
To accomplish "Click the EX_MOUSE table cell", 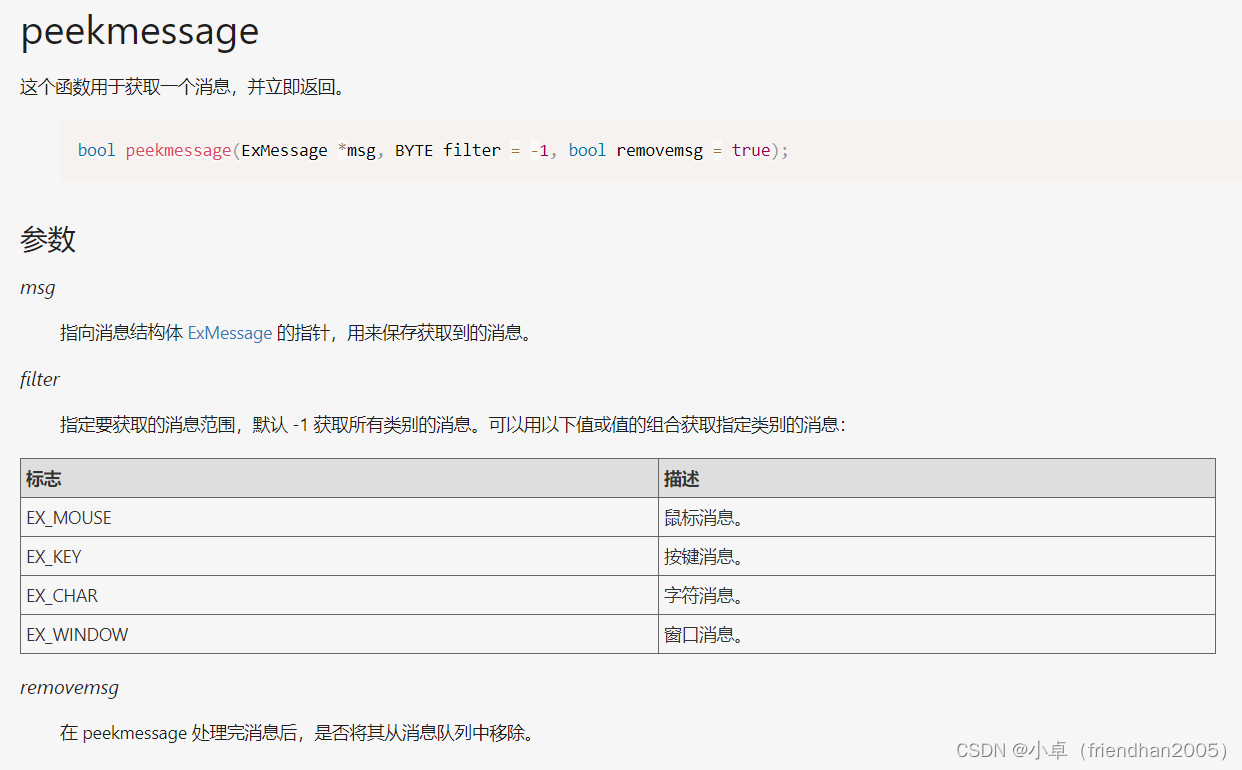I will pos(69,517).
